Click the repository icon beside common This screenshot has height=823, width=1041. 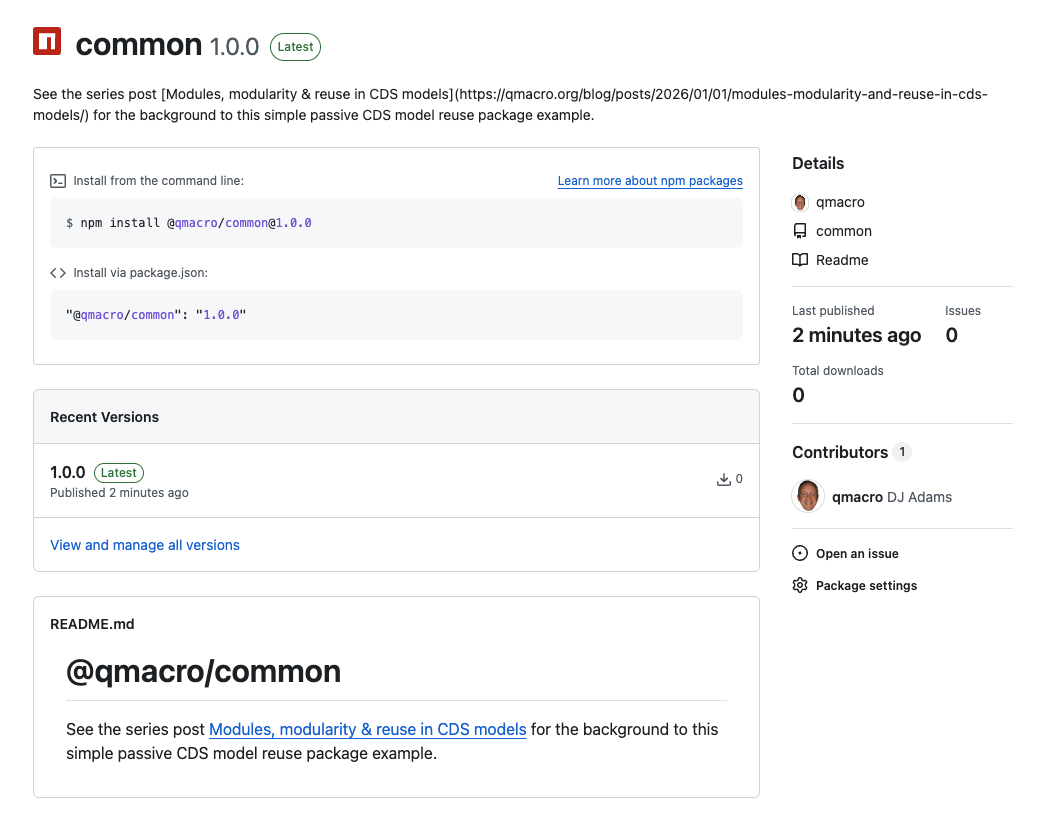pyautogui.click(x=799, y=231)
